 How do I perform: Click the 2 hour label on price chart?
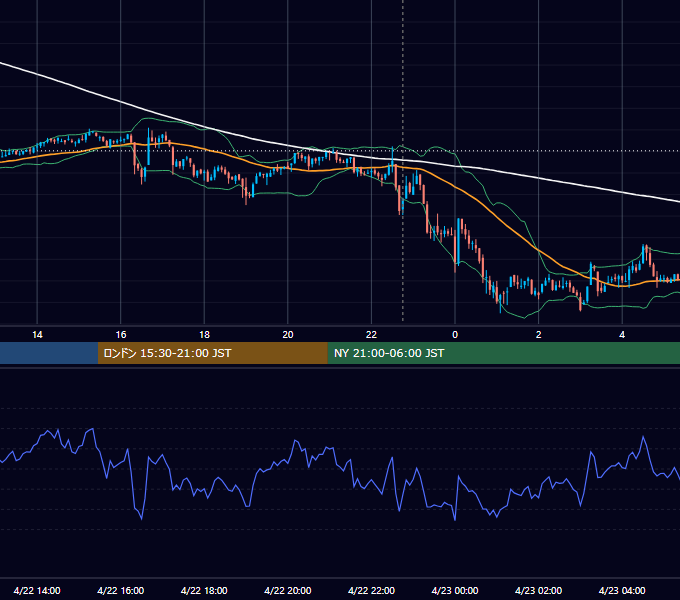[x=539, y=335]
